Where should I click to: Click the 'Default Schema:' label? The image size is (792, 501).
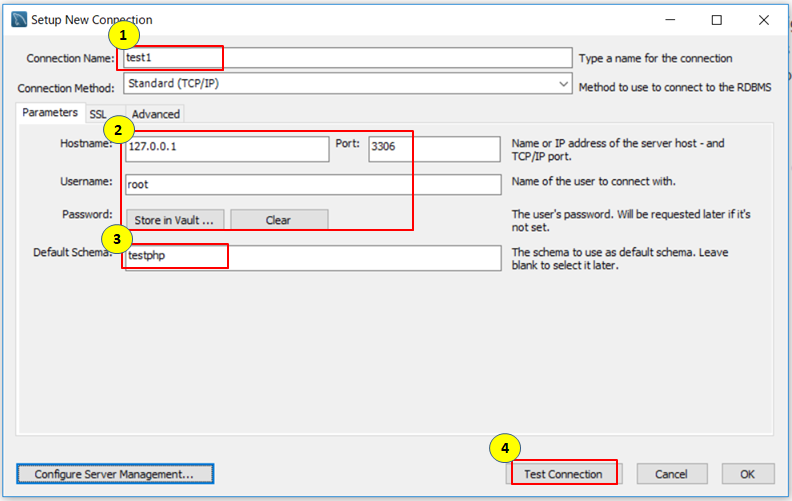pos(73,253)
